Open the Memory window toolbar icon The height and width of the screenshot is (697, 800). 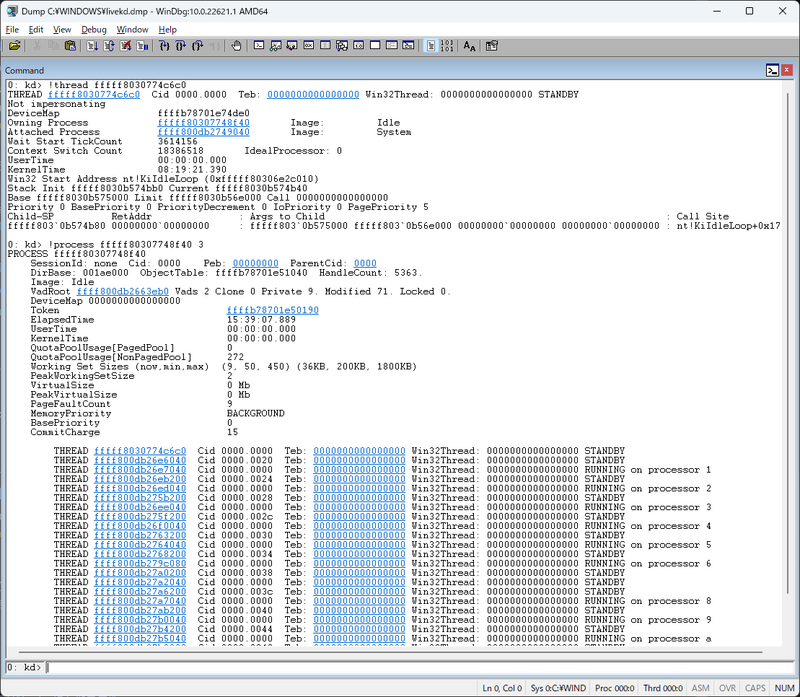(325, 46)
